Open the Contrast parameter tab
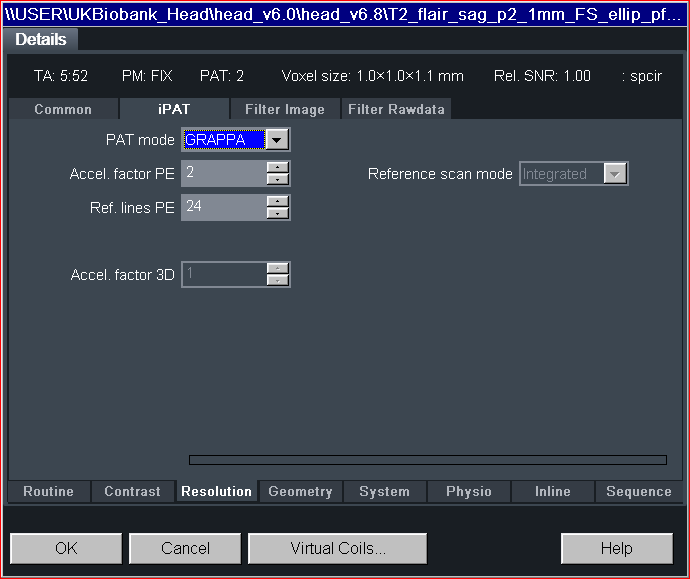 pyautogui.click(x=132, y=492)
